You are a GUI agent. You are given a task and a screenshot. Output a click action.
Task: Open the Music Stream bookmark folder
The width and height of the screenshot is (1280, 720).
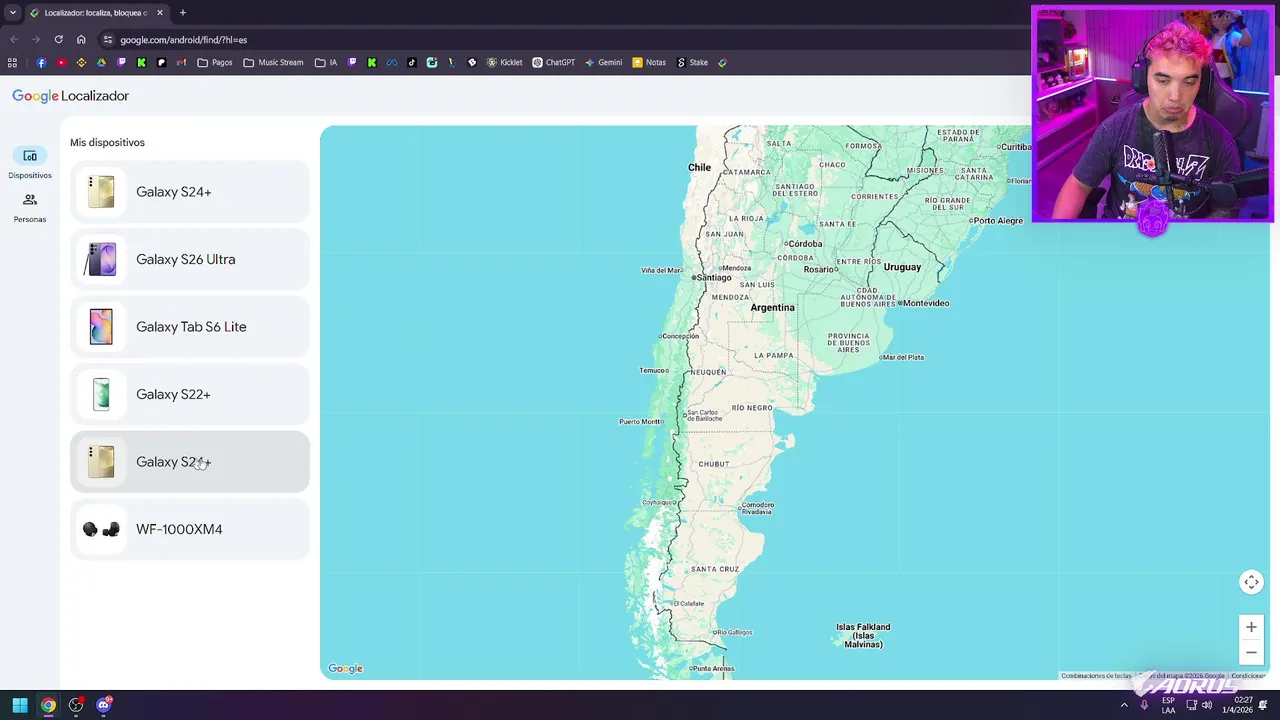click(x=273, y=62)
